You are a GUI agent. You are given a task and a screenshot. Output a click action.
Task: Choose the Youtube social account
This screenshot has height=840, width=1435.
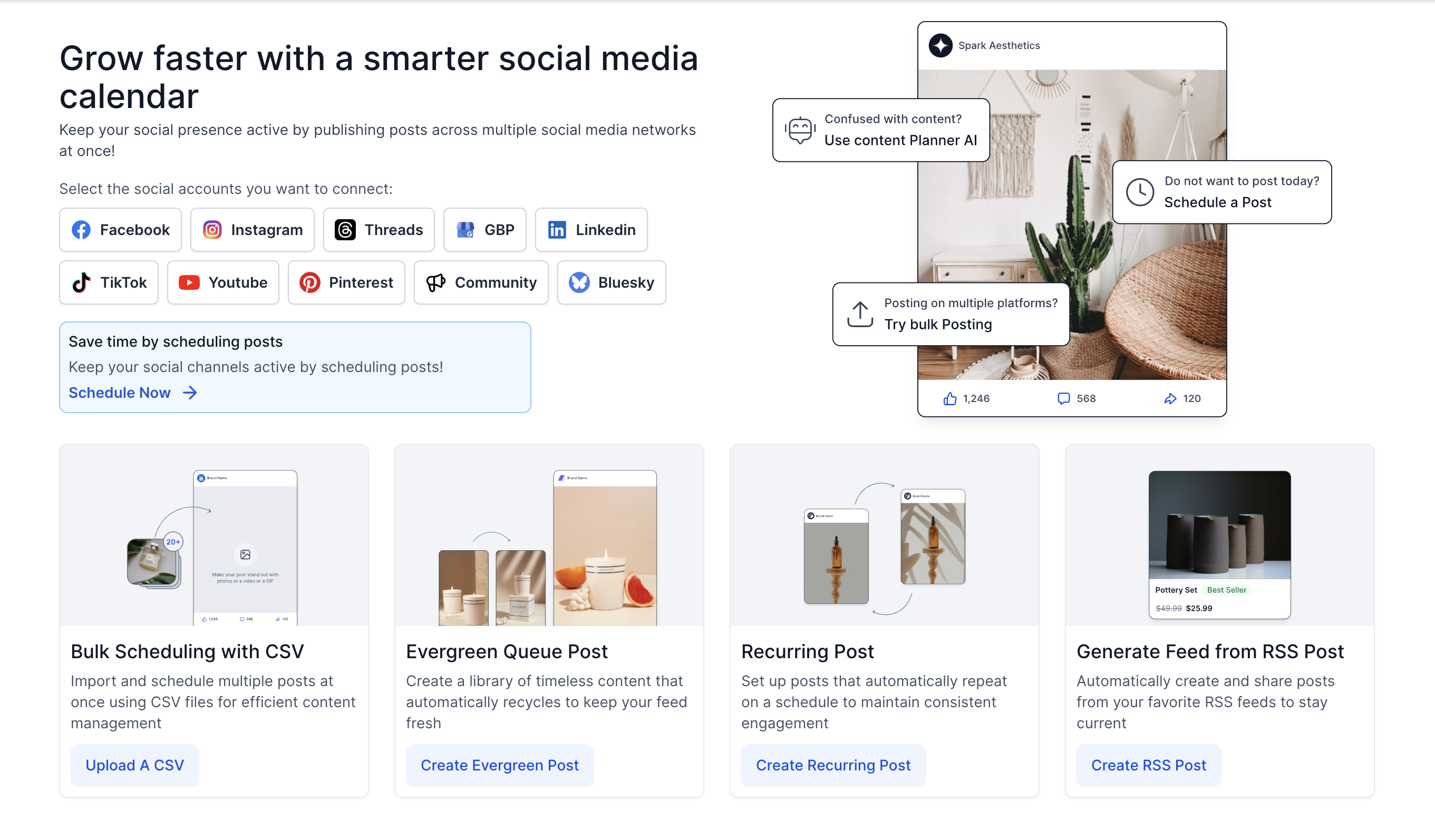click(222, 283)
